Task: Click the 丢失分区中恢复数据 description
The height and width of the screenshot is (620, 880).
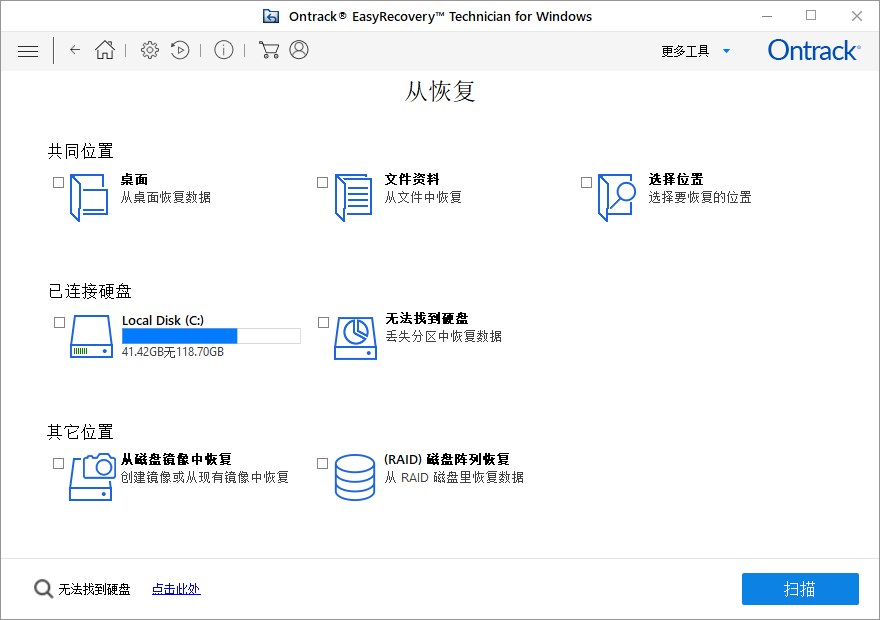Action: click(443, 336)
